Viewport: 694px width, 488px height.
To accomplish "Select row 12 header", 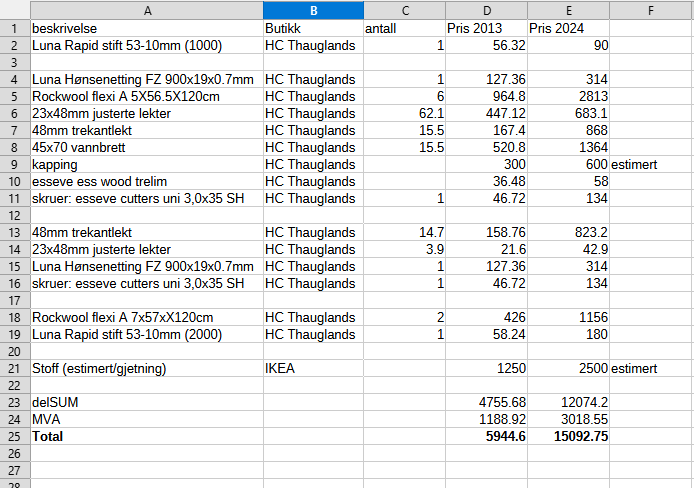I will click(15, 215).
